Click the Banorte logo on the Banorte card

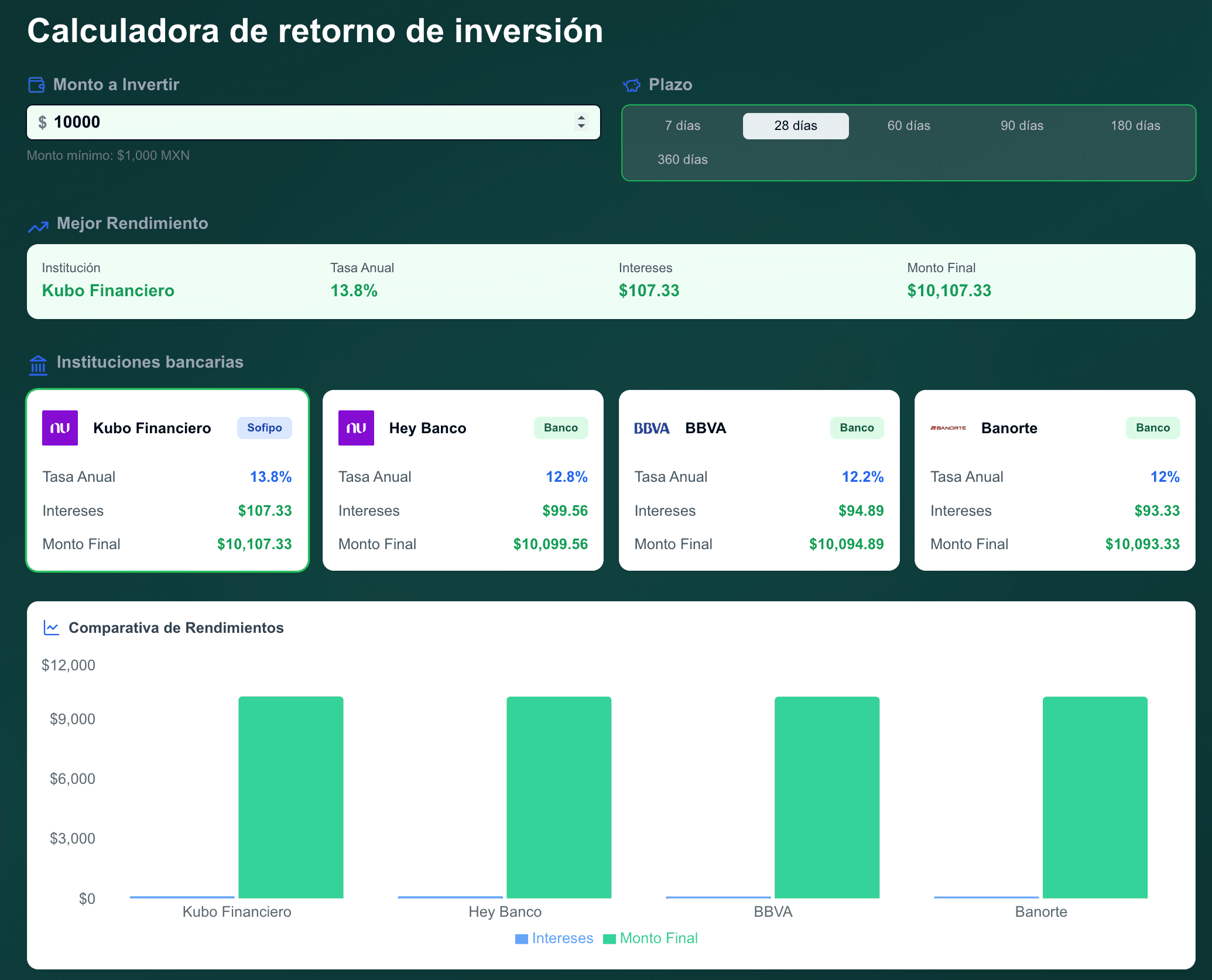[948, 428]
